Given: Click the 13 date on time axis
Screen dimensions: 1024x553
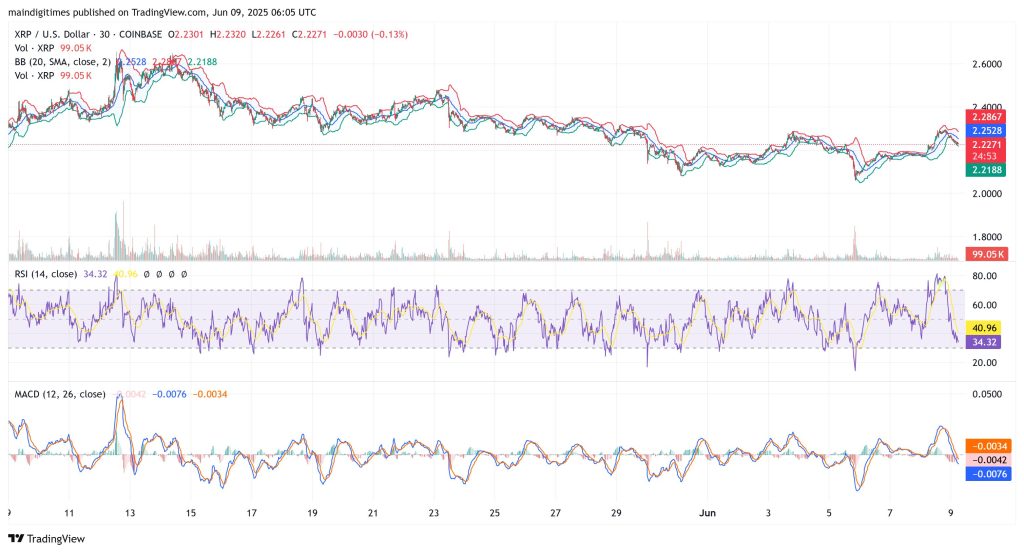Looking at the screenshot, I should [x=130, y=512].
